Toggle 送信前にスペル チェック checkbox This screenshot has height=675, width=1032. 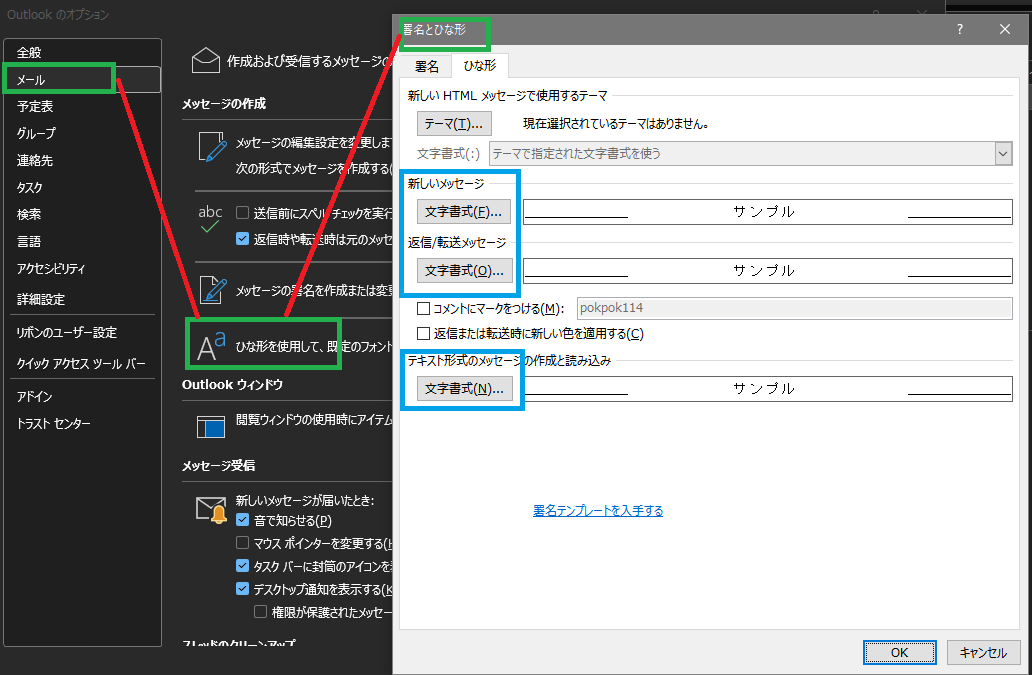point(242,212)
